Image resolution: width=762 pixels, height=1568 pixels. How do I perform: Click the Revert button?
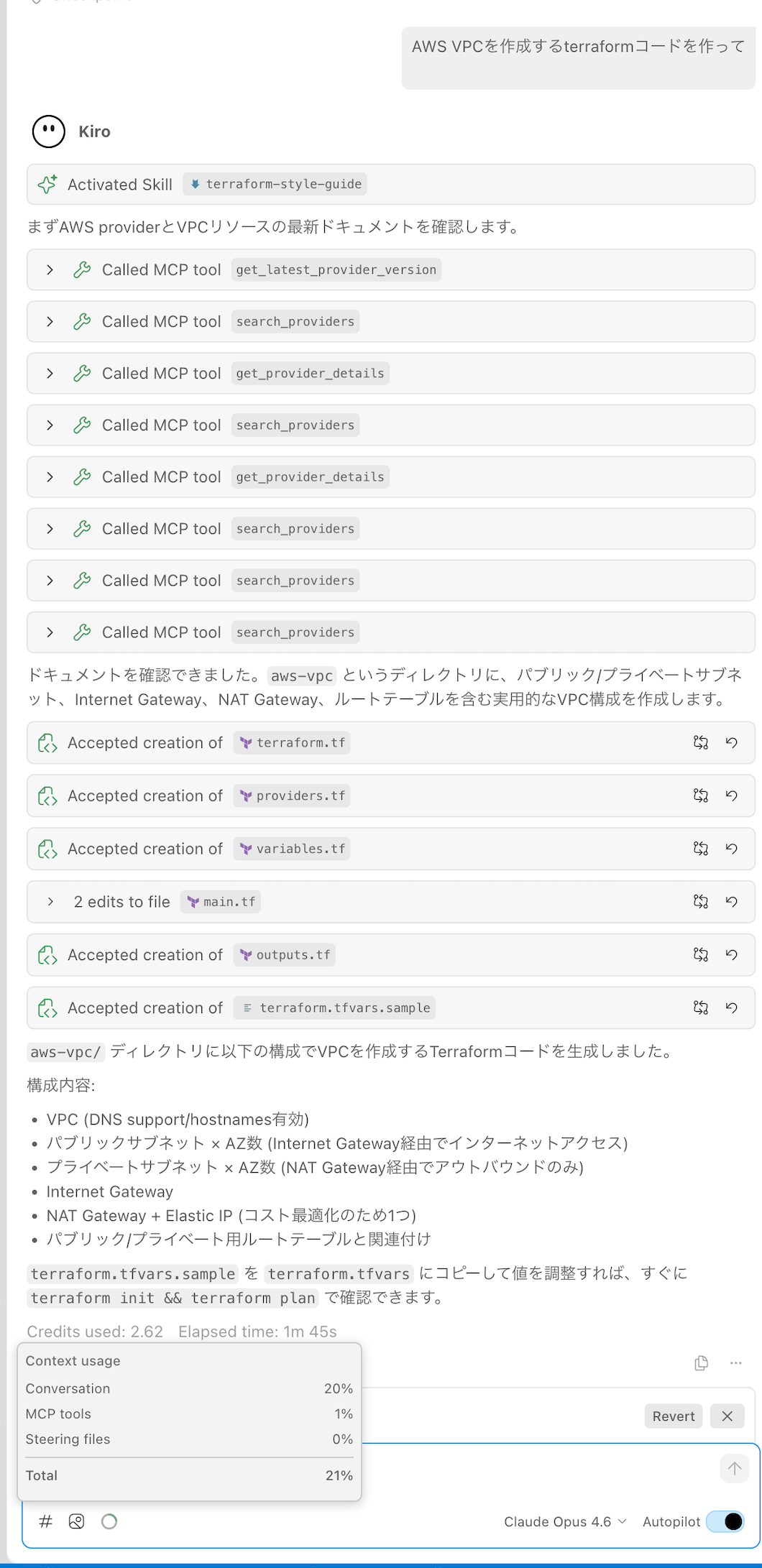673,1416
